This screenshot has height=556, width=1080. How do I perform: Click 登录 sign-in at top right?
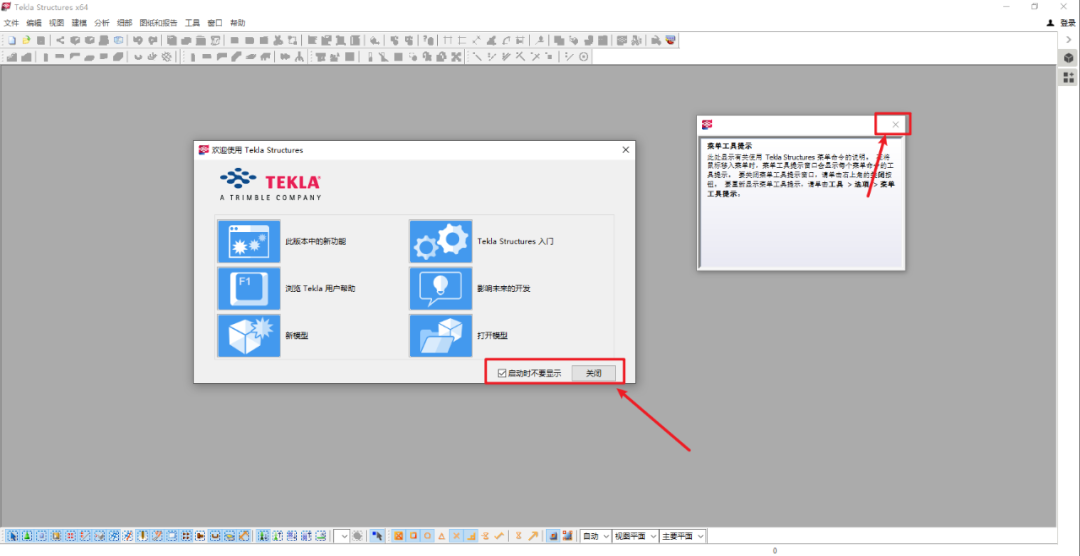[x=1063, y=22]
